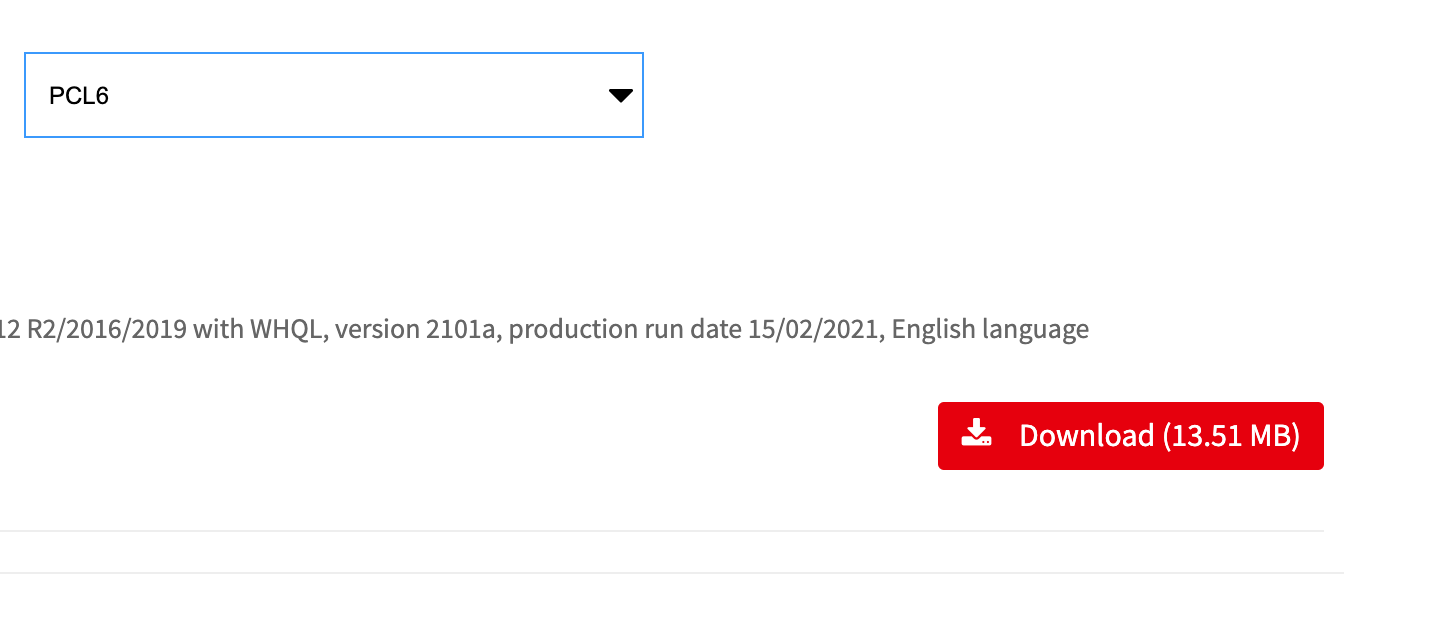1452x628 pixels.
Task: Click the PCL6 text in the combo box
Action: pos(79,97)
